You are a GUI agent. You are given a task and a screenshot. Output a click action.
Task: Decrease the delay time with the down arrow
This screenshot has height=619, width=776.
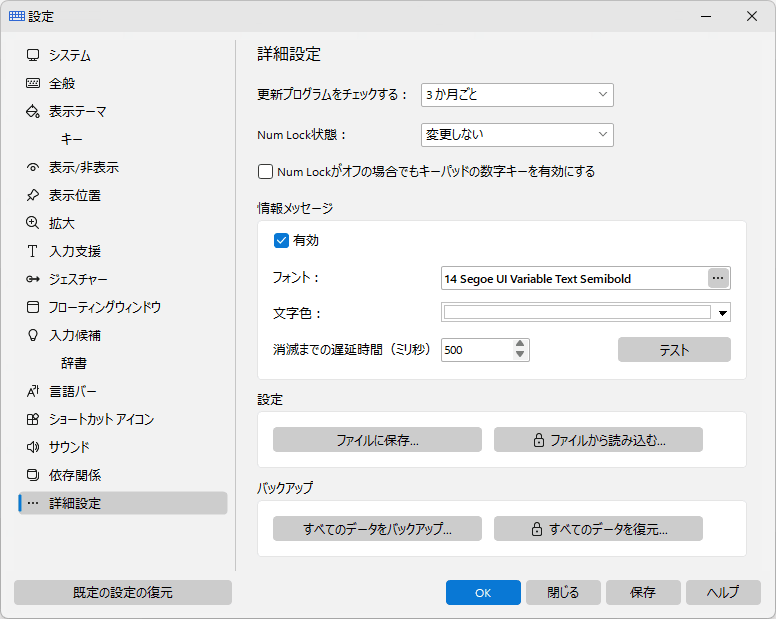coord(520,355)
